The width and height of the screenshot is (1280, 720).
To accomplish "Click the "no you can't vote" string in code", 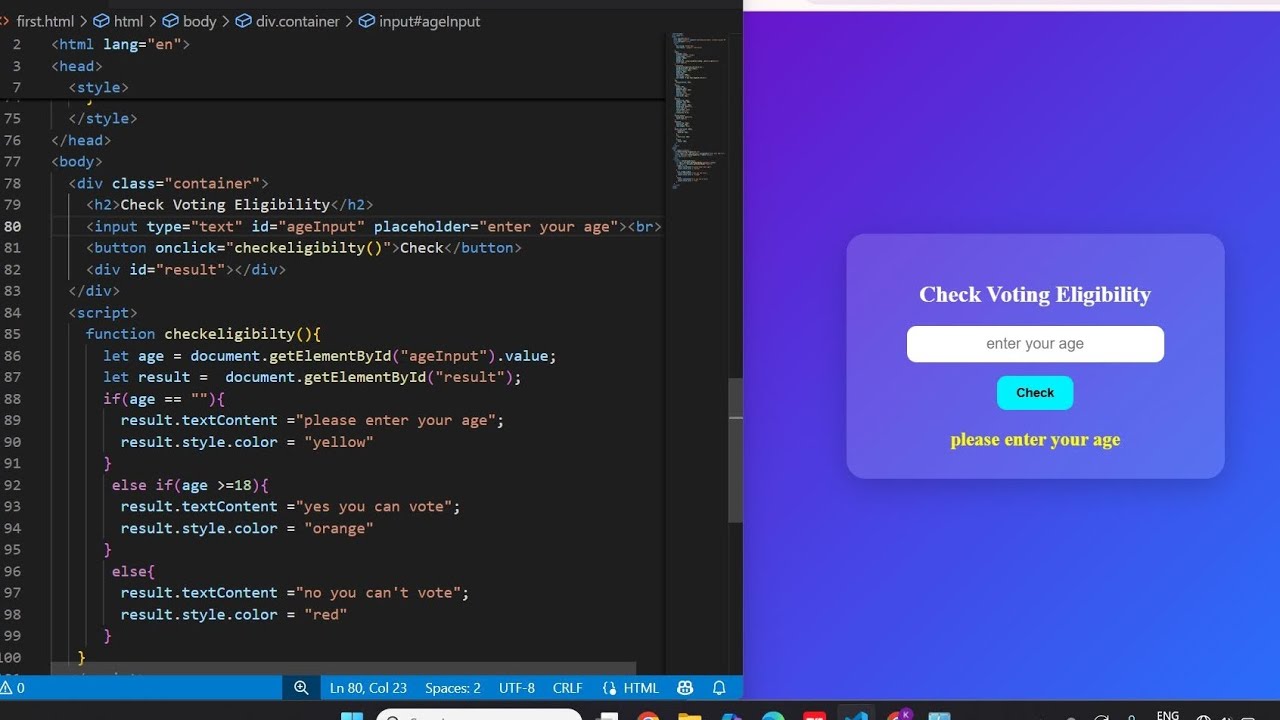I will point(378,592).
